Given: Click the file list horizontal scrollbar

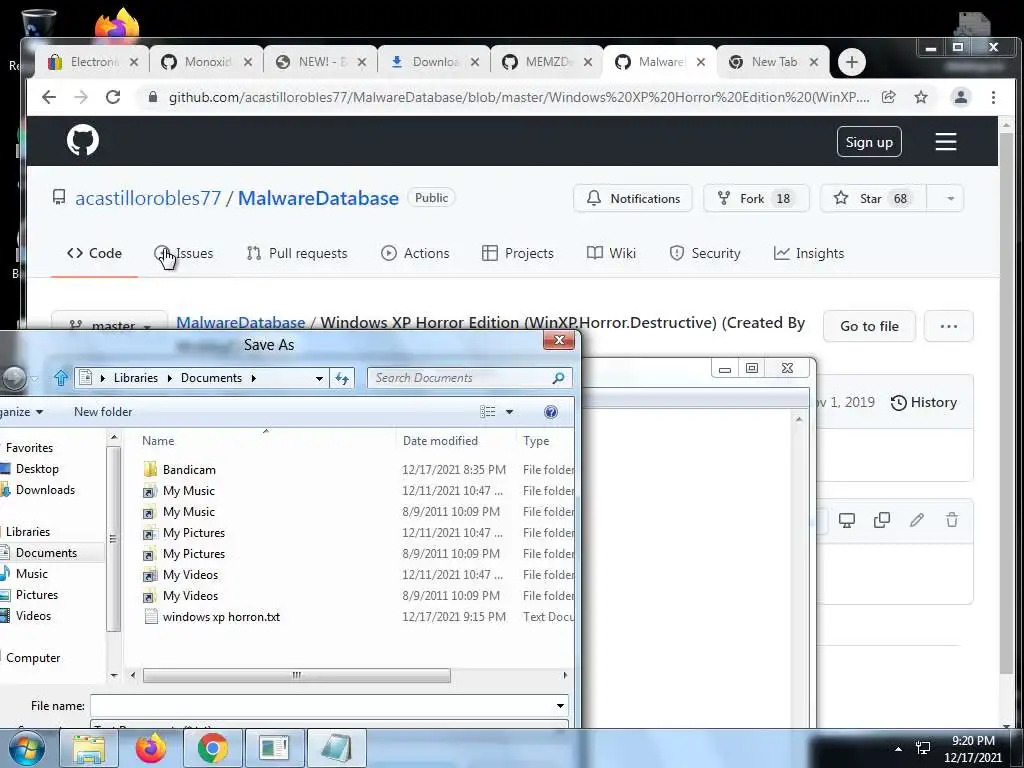Looking at the screenshot, I should point(296,675).
